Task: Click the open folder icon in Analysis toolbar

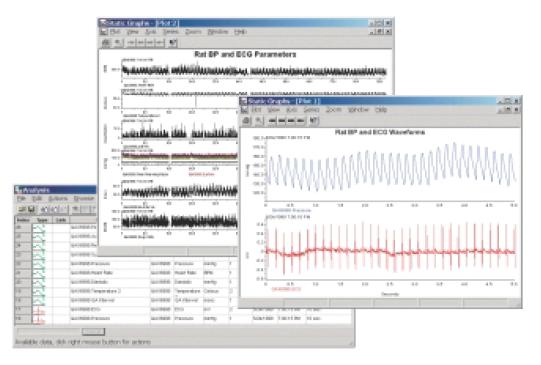Action: 22,209
